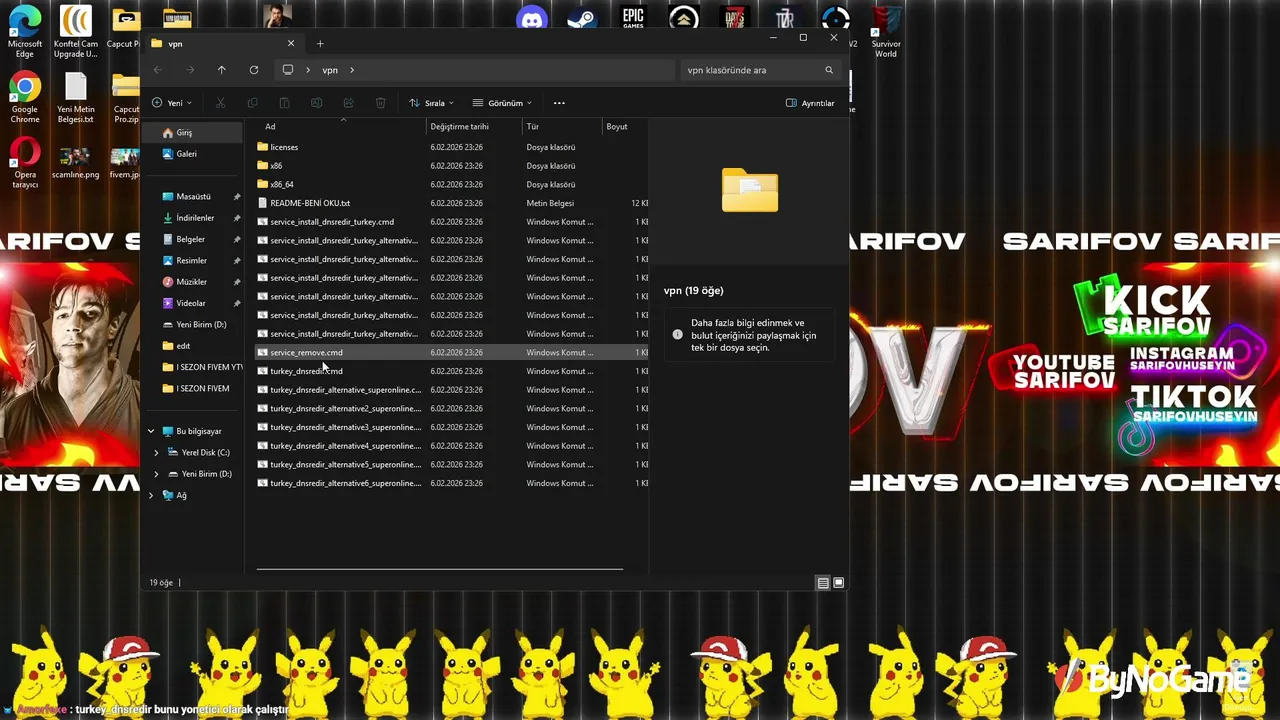This screenshot has height=720, width=1280.
Task: Sort by Tür column header
Action: [562, 127]
